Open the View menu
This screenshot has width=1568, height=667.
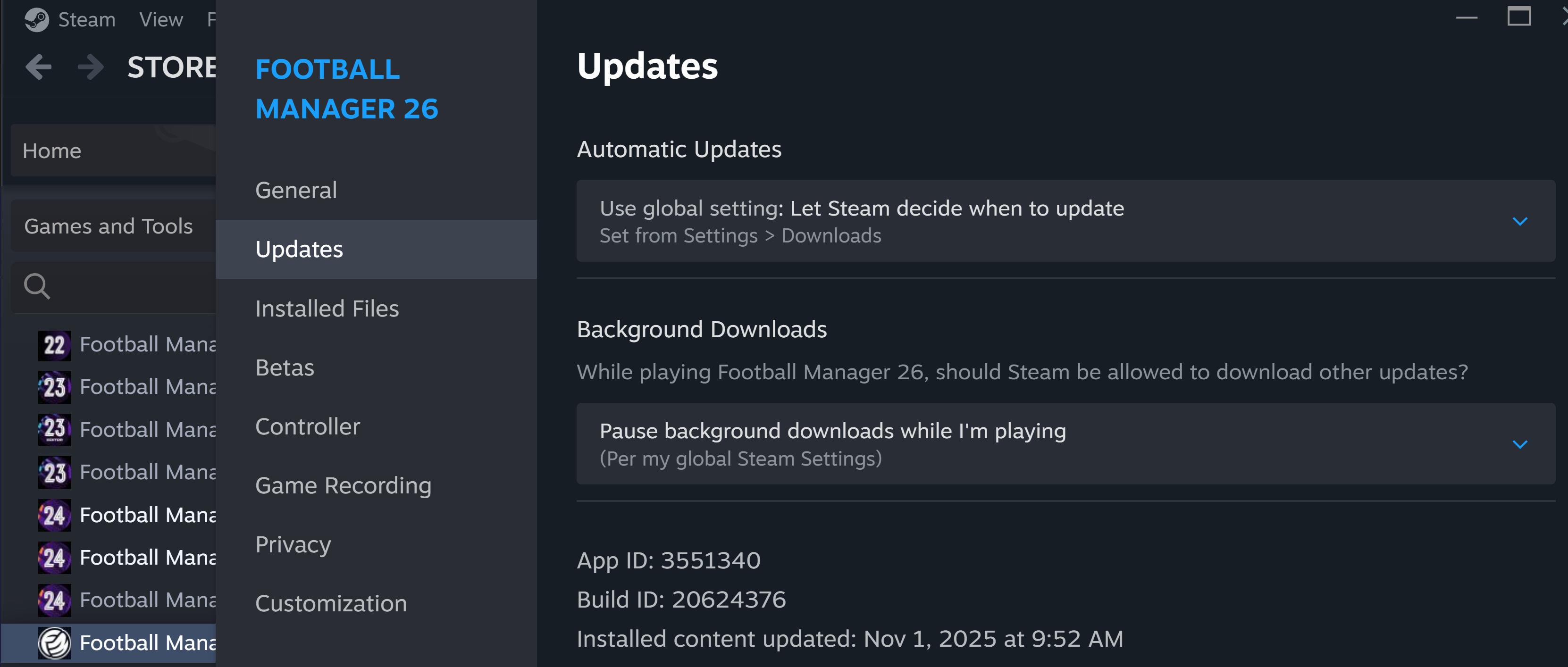[161, 19]
